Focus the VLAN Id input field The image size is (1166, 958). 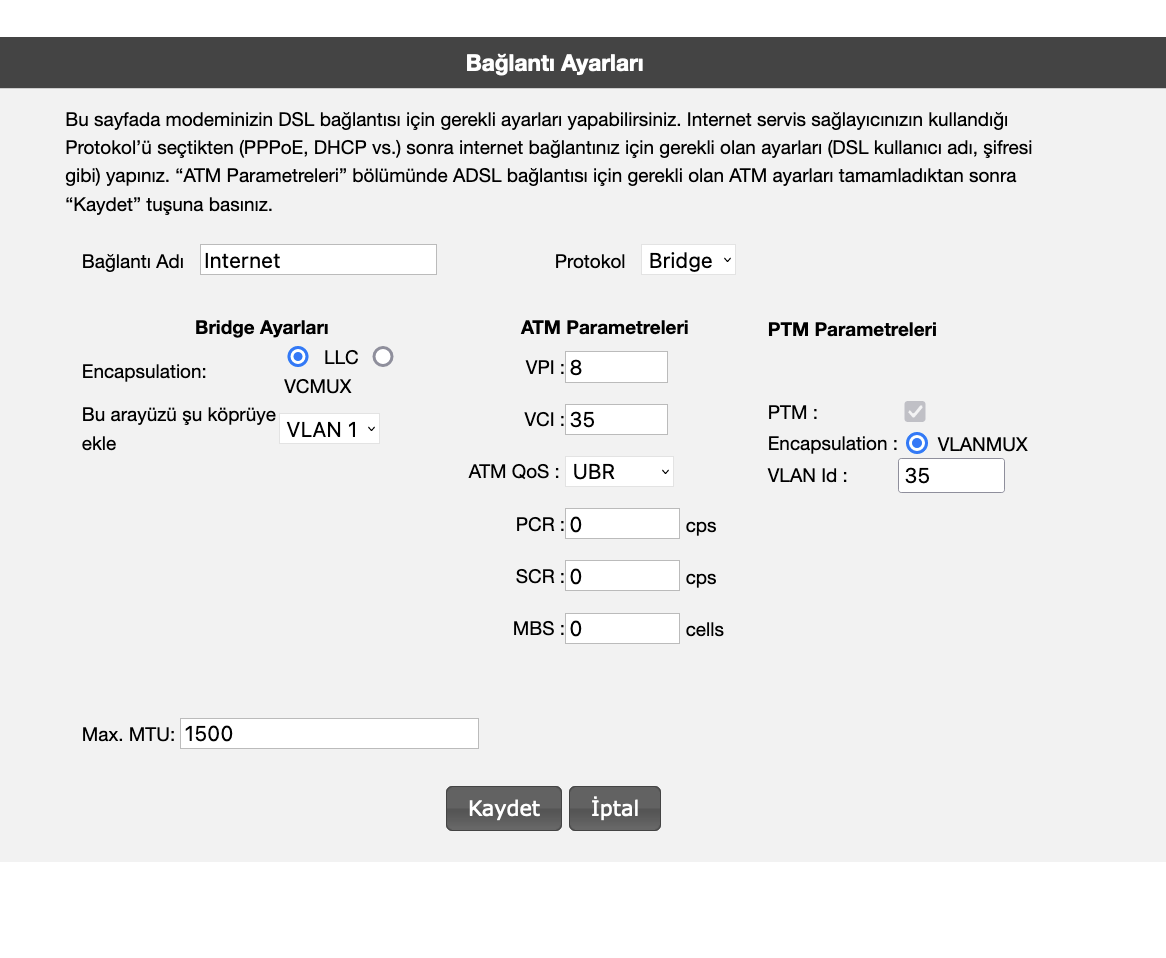[951, 476]
